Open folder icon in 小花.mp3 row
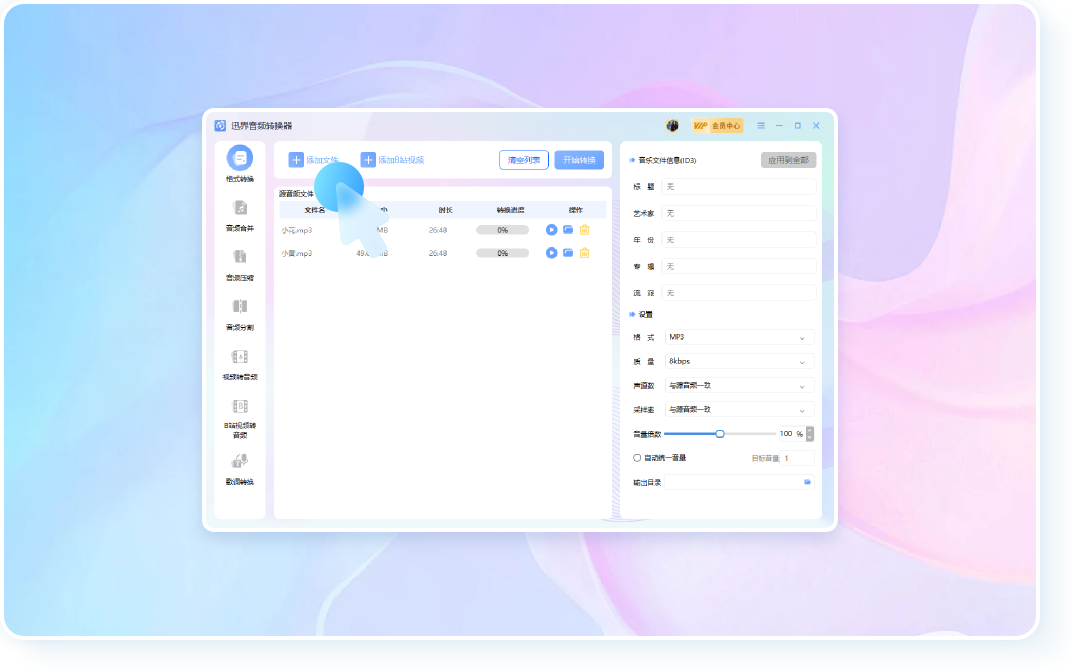This screenshot has height=672, width=1072. (x=568, y=230)
